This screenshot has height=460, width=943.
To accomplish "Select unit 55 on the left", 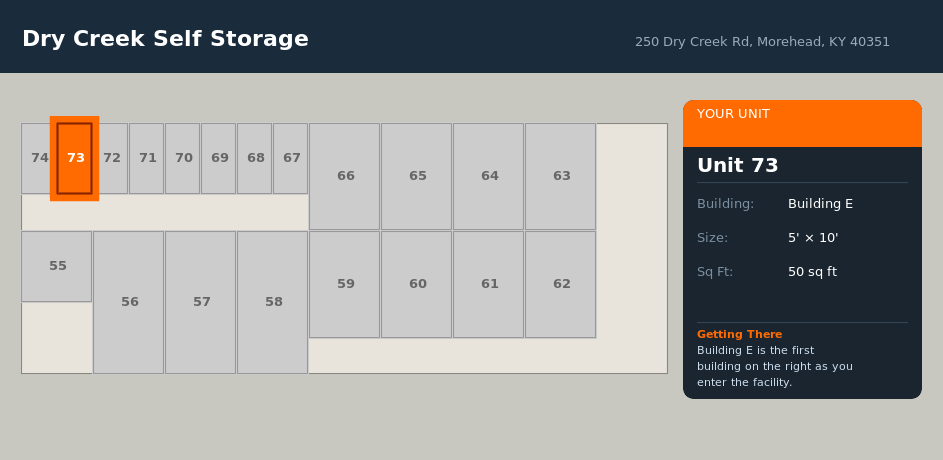I will click(57, 266).
